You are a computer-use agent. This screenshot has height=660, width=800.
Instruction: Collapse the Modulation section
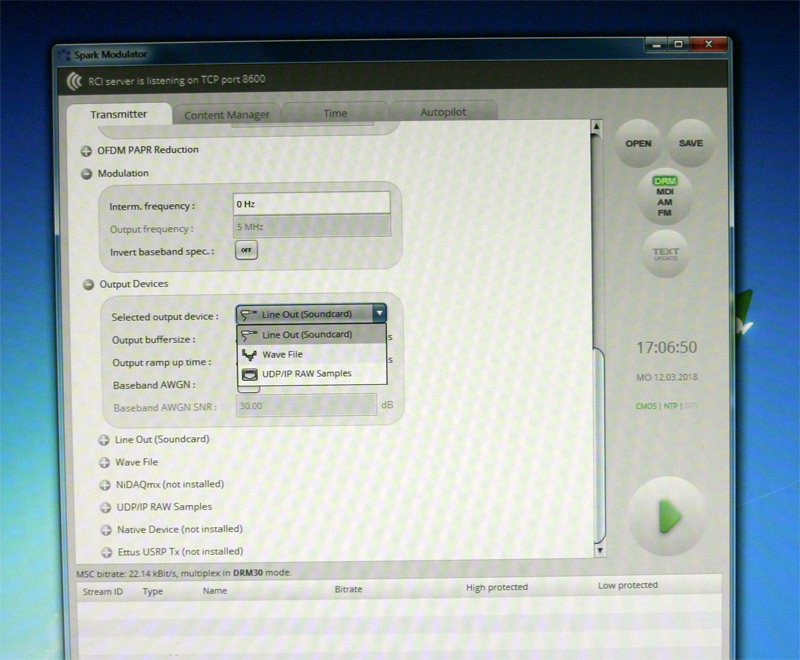coord(87,174)
